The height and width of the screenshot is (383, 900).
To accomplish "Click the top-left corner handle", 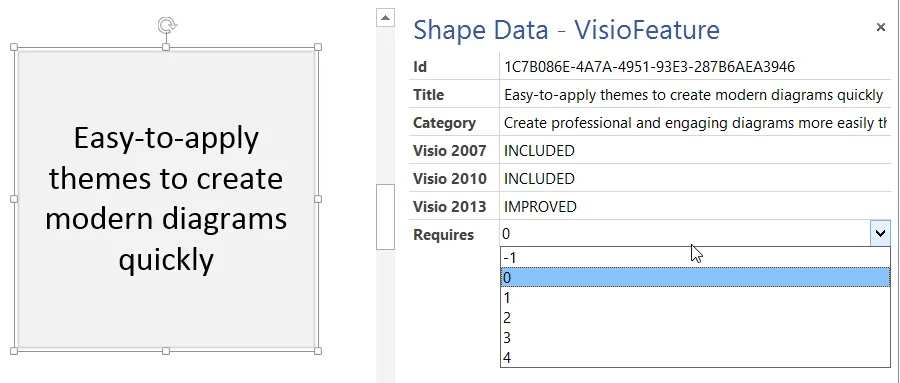I will 14,47.
